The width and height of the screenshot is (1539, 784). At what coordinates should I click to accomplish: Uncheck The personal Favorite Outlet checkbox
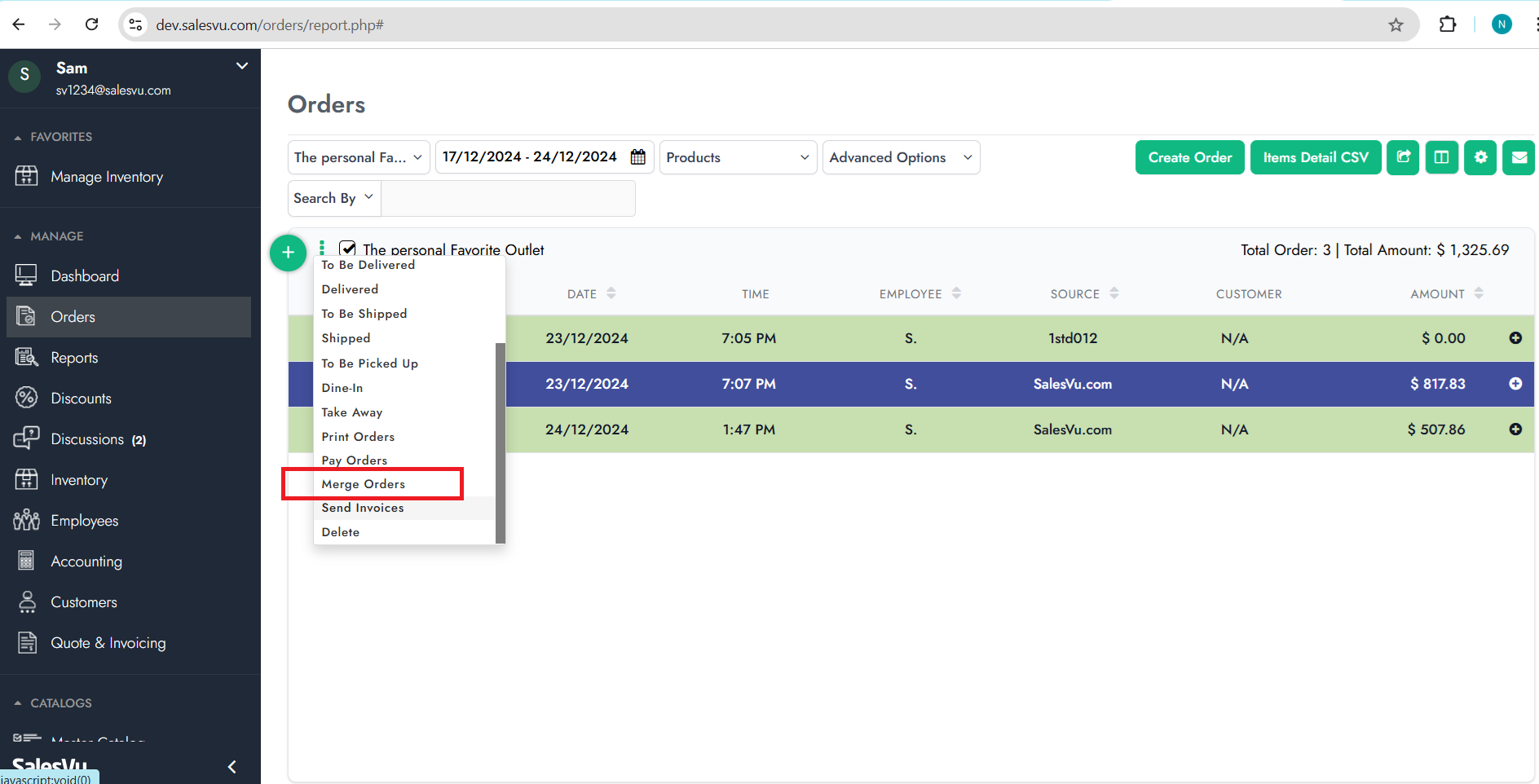348,249
